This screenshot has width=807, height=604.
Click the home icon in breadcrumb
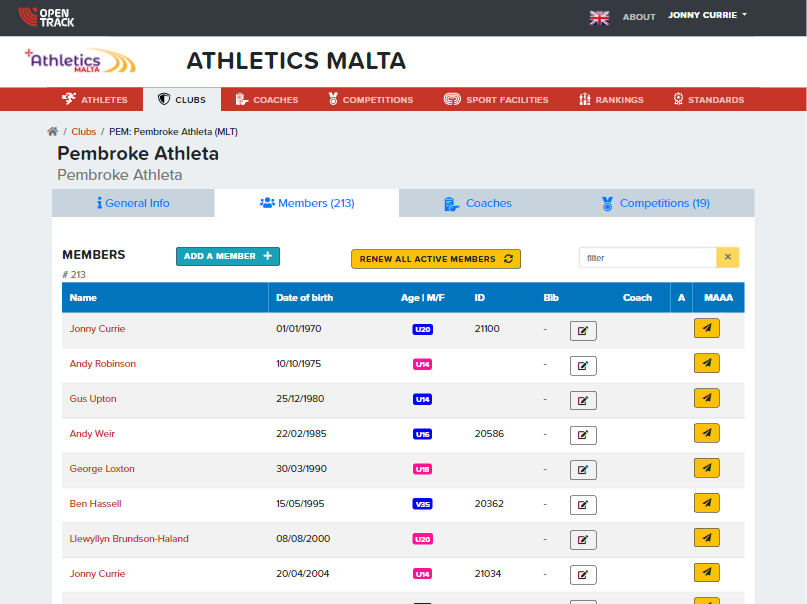click(x=52, y=132)
